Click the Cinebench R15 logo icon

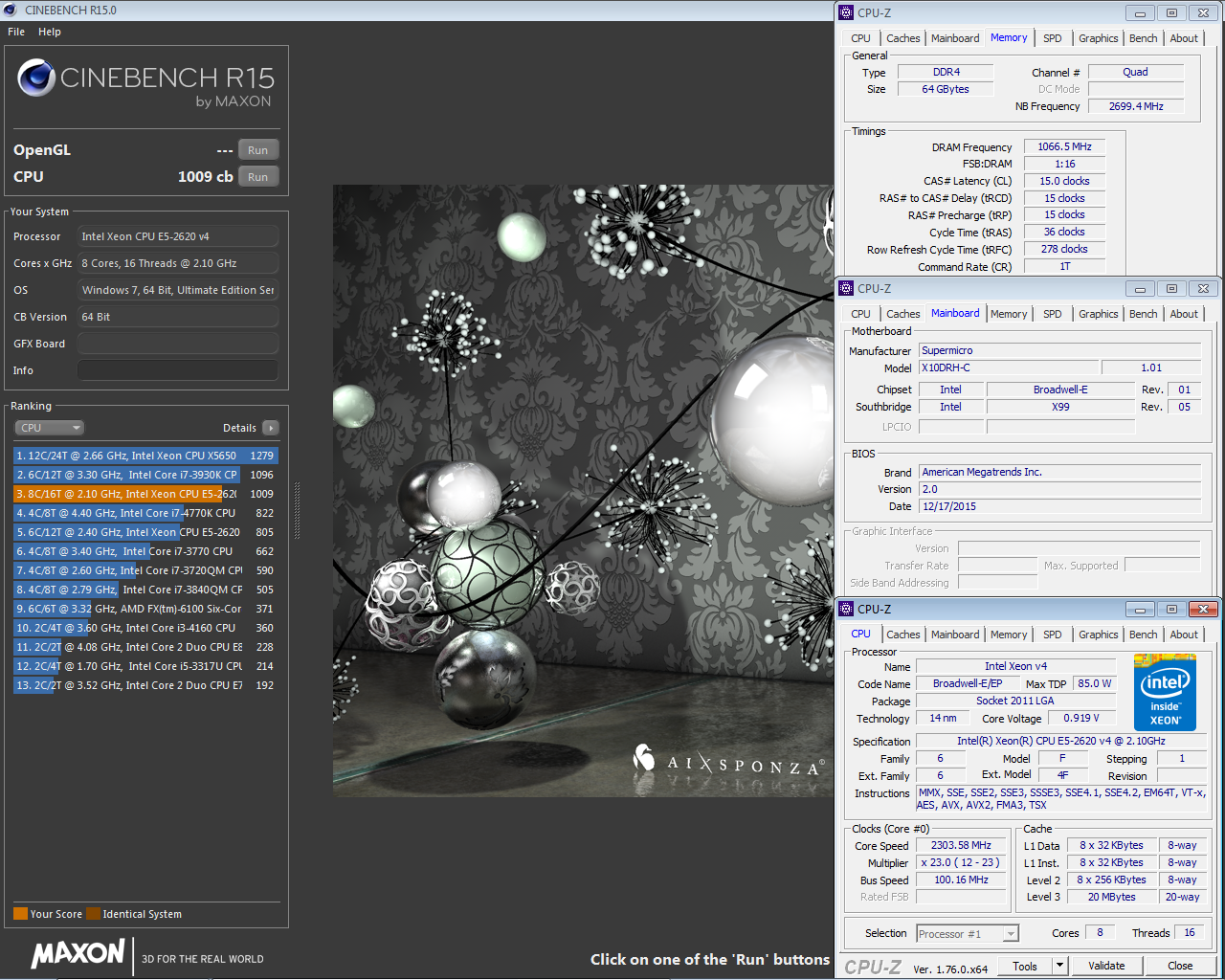36,78
